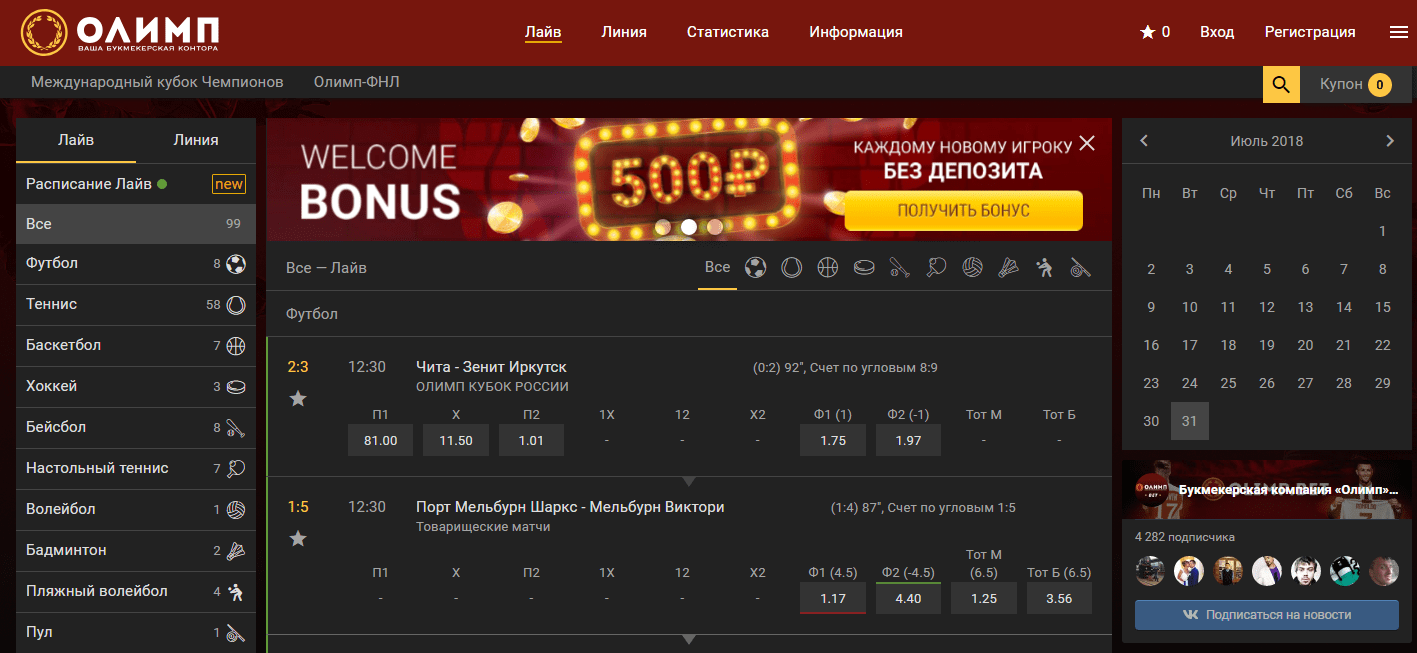Go to previous month in calendar
The height and width of the screenshot is (653, 1417).
point(1144,141)
